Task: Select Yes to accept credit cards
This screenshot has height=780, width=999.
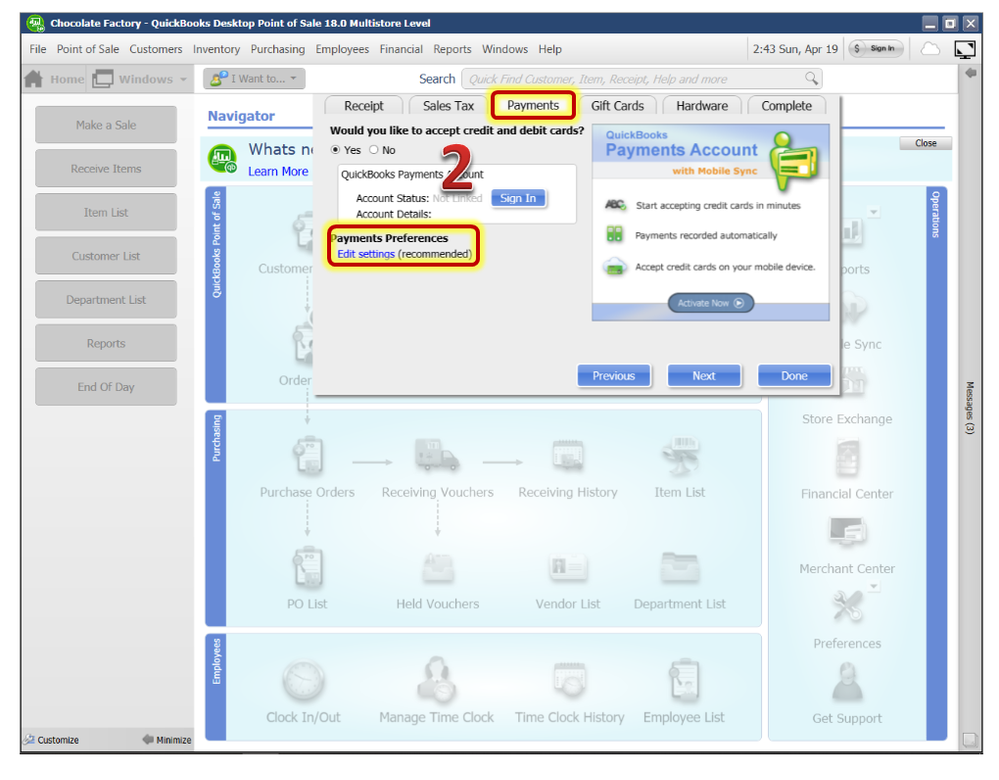Action: tap(335, 150)
